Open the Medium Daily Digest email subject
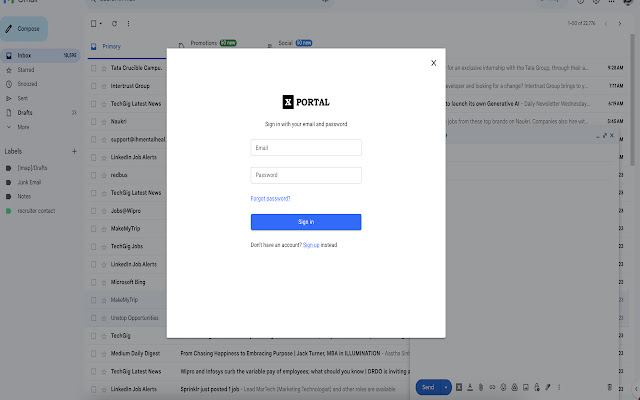Viewport: 640px width, 400px height. click(280, 353)
